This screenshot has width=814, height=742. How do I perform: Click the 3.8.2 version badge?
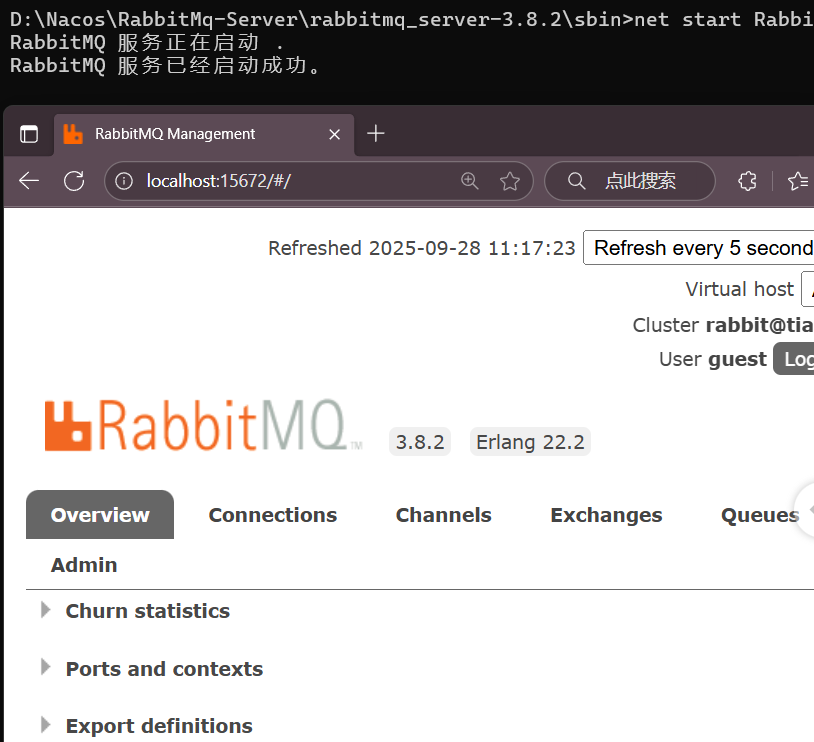click(x=420, y=442)
